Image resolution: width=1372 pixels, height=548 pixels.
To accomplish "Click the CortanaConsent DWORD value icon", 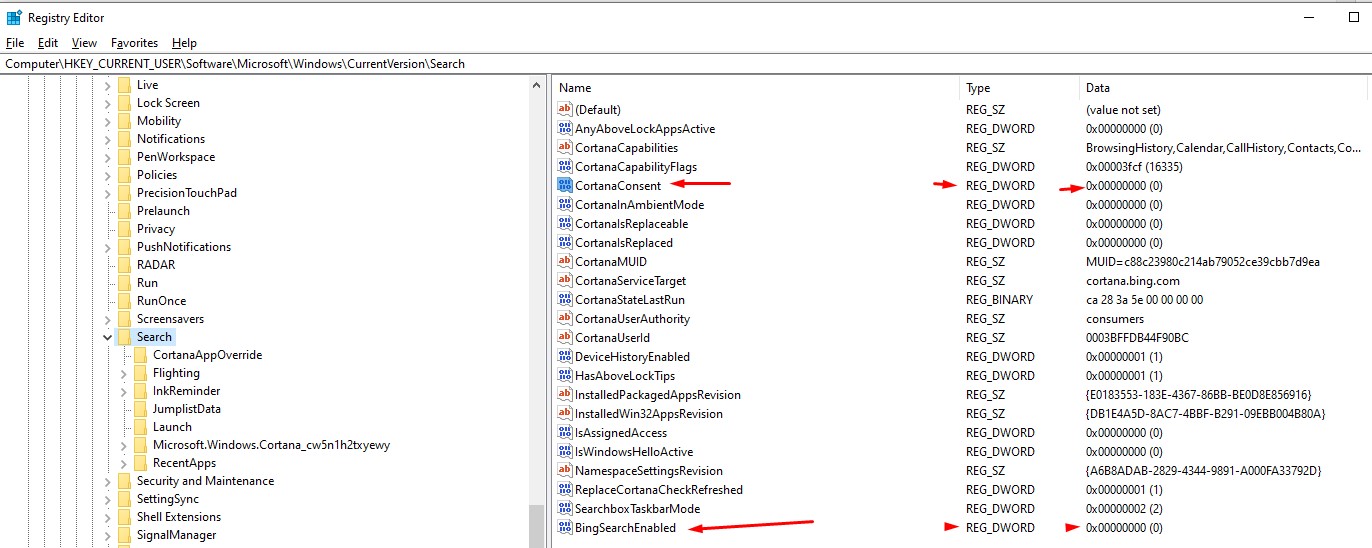I will pyautogui.click(x=565, y=186).
